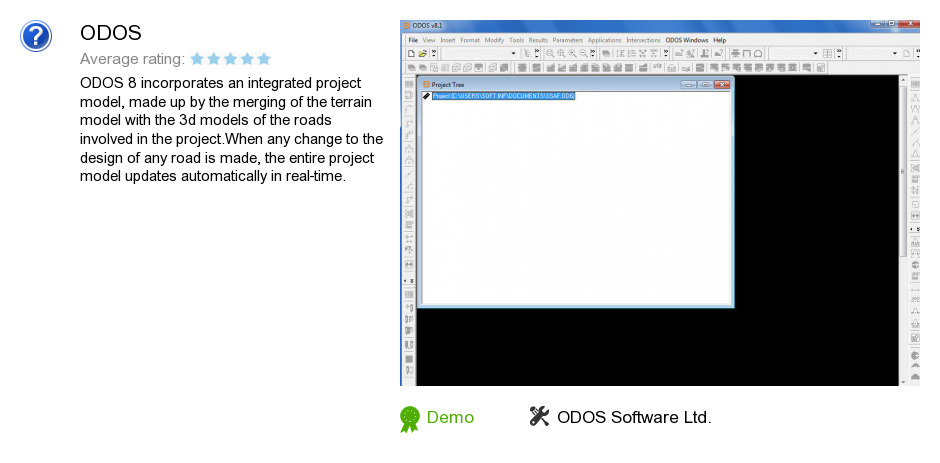Open the Intersections menu
This screenshot has height=463, width=940.
coord(643,40)
